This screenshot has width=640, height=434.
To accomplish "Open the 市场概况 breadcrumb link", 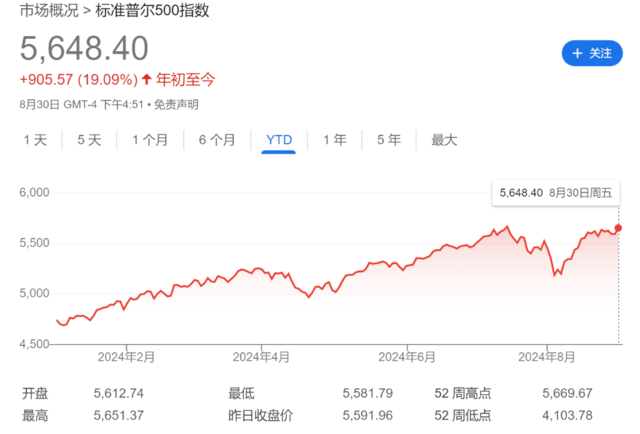I will tap(49, 10).
